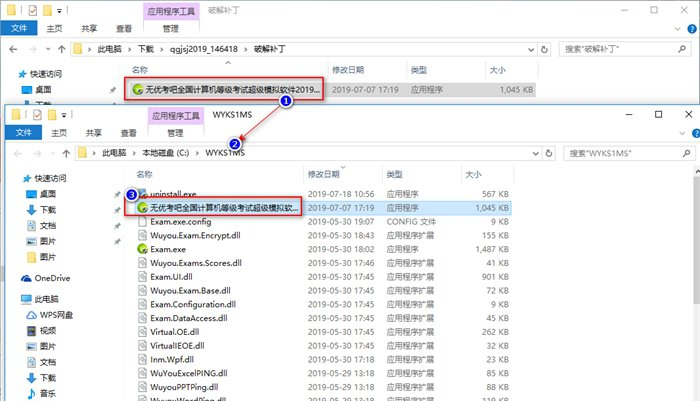This screenshot has width=700, height=417.
Task: Click the help icon in the 破解补丁 window
Action: pyautogui.click(x=692, y=29)
